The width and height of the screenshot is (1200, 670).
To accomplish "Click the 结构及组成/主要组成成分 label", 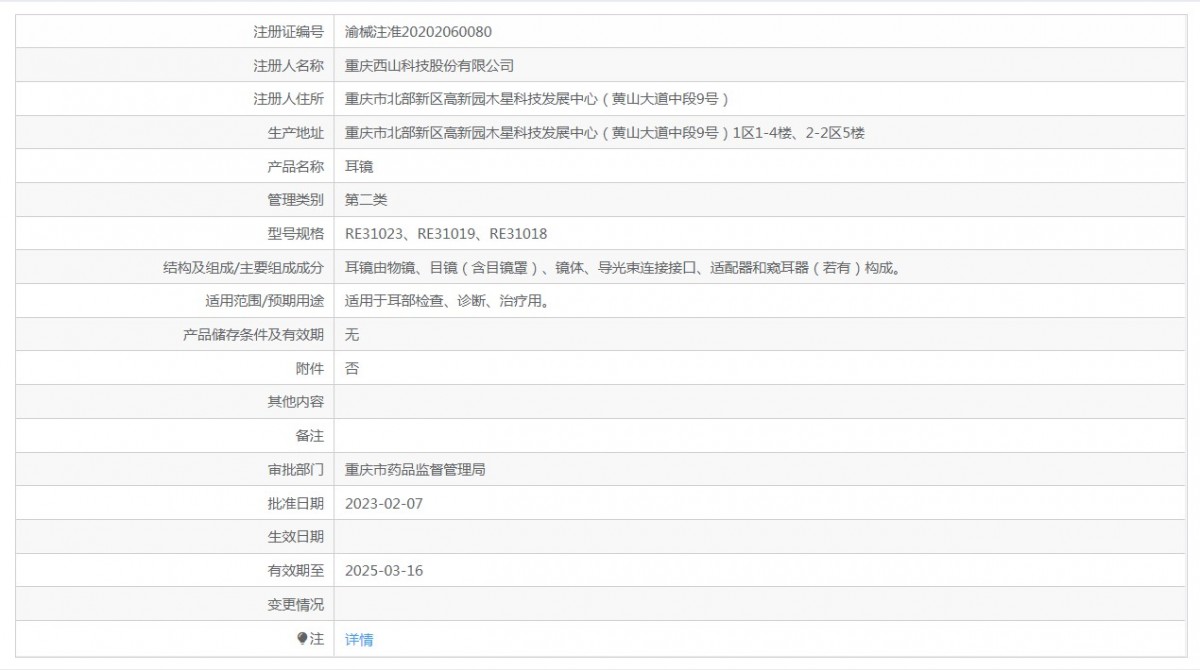I will coord(243,268).
